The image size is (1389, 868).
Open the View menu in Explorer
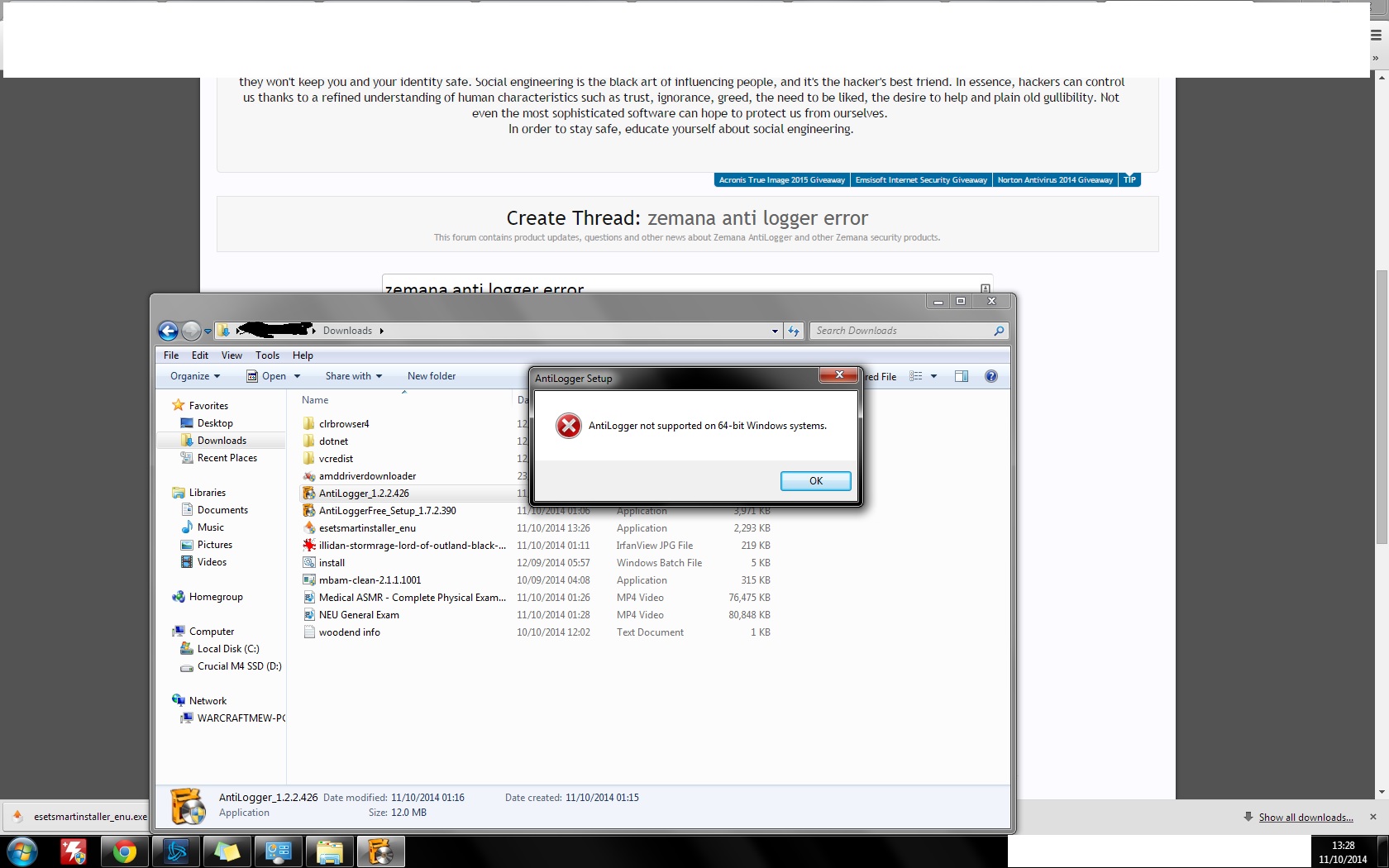(x=231, y=355)
